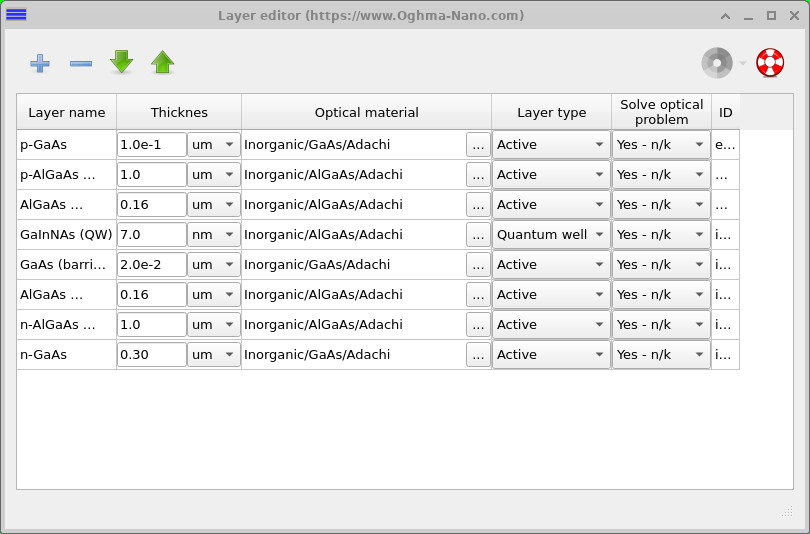Click the grey disc icon in toolbar

point(717,63)
